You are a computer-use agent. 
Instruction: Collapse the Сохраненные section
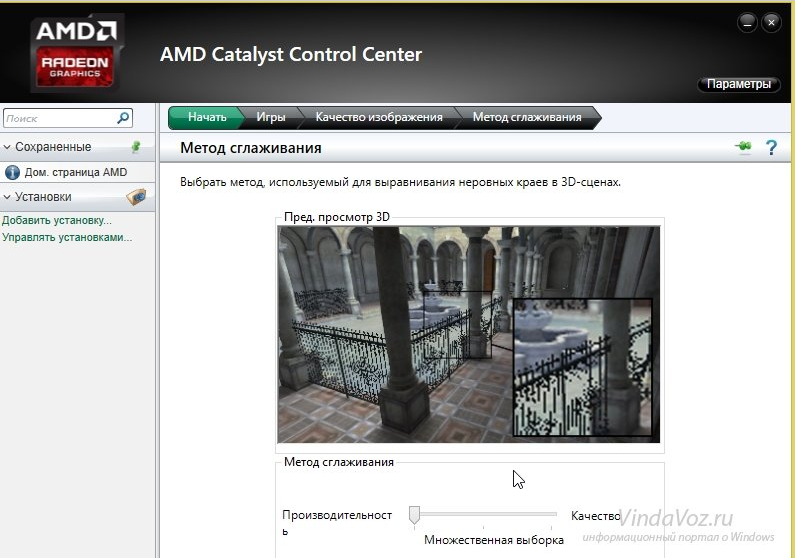pos(7,147)
